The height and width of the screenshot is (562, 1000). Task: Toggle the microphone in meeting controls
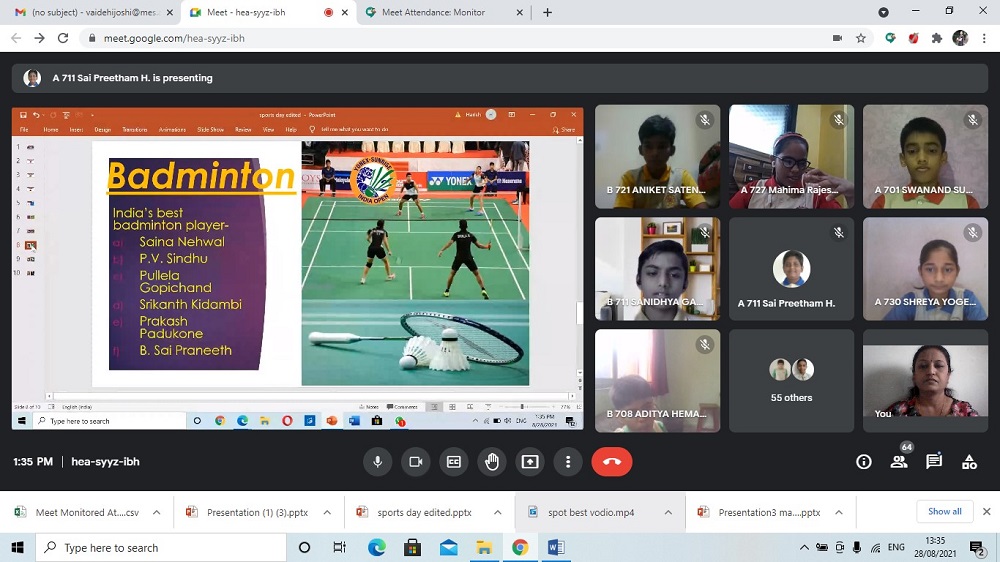(378, 462)
